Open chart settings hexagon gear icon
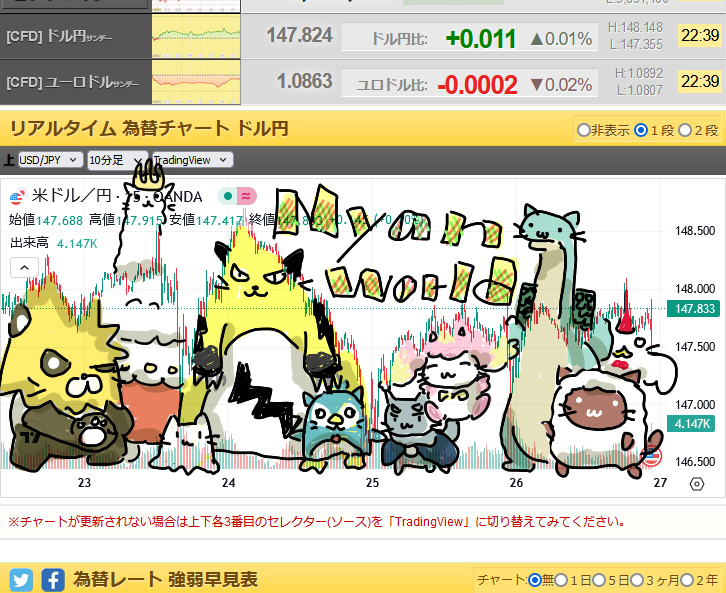The image size is (726, 593). tap(697, 484)
